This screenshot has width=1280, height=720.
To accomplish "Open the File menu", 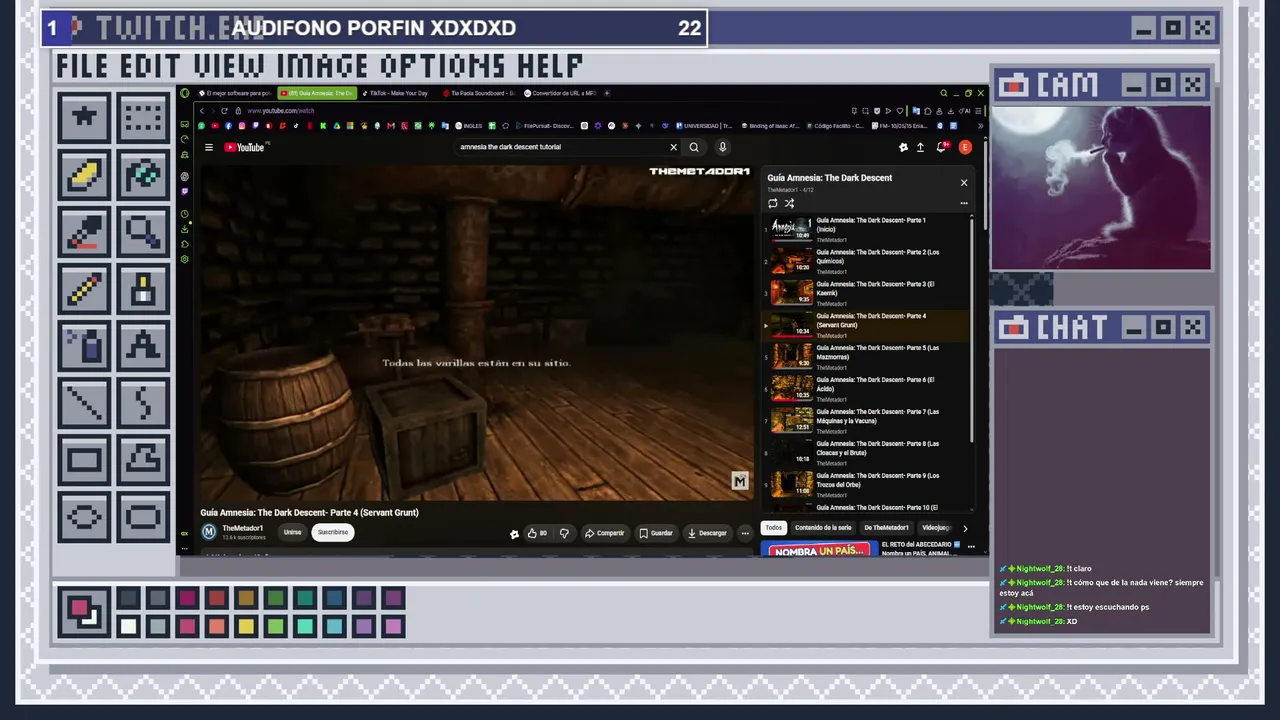I will (84, 66).
